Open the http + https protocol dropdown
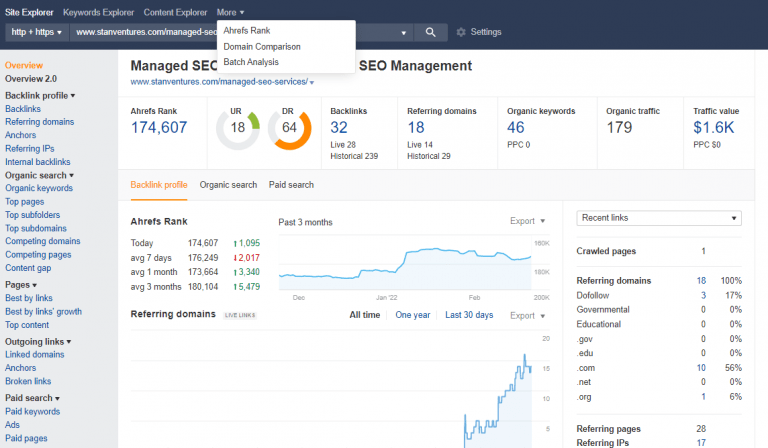This screenshot has height=448, width=768. pos(37,32)
